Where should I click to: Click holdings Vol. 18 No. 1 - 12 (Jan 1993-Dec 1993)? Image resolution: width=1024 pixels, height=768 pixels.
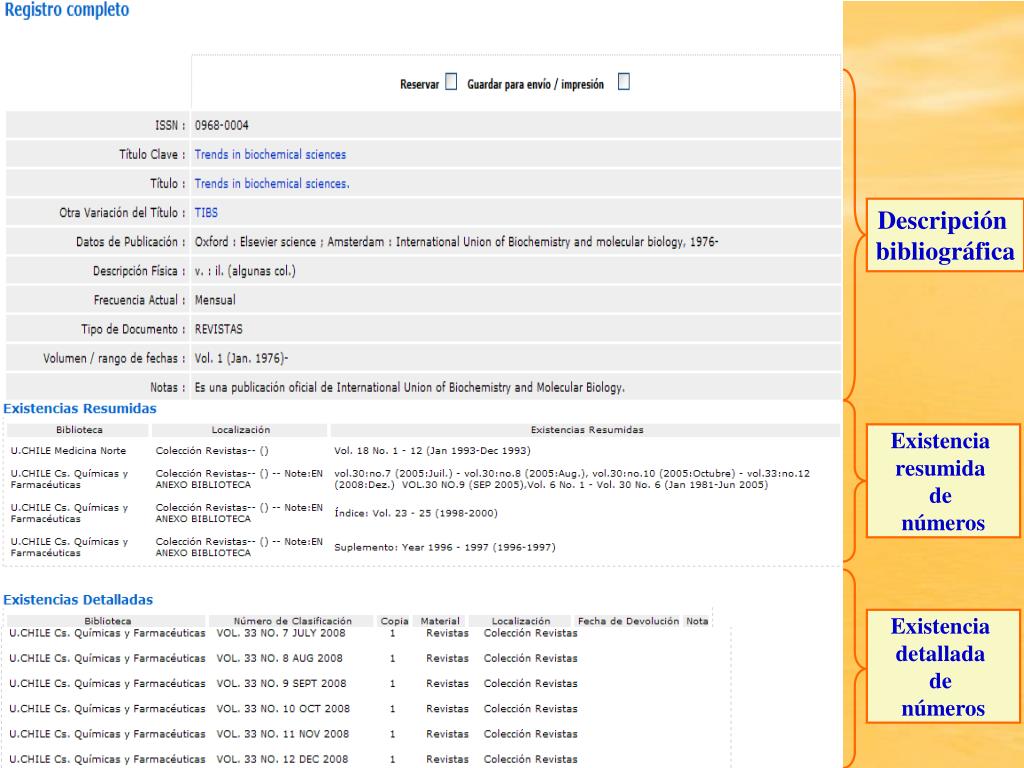click(432, 451)
